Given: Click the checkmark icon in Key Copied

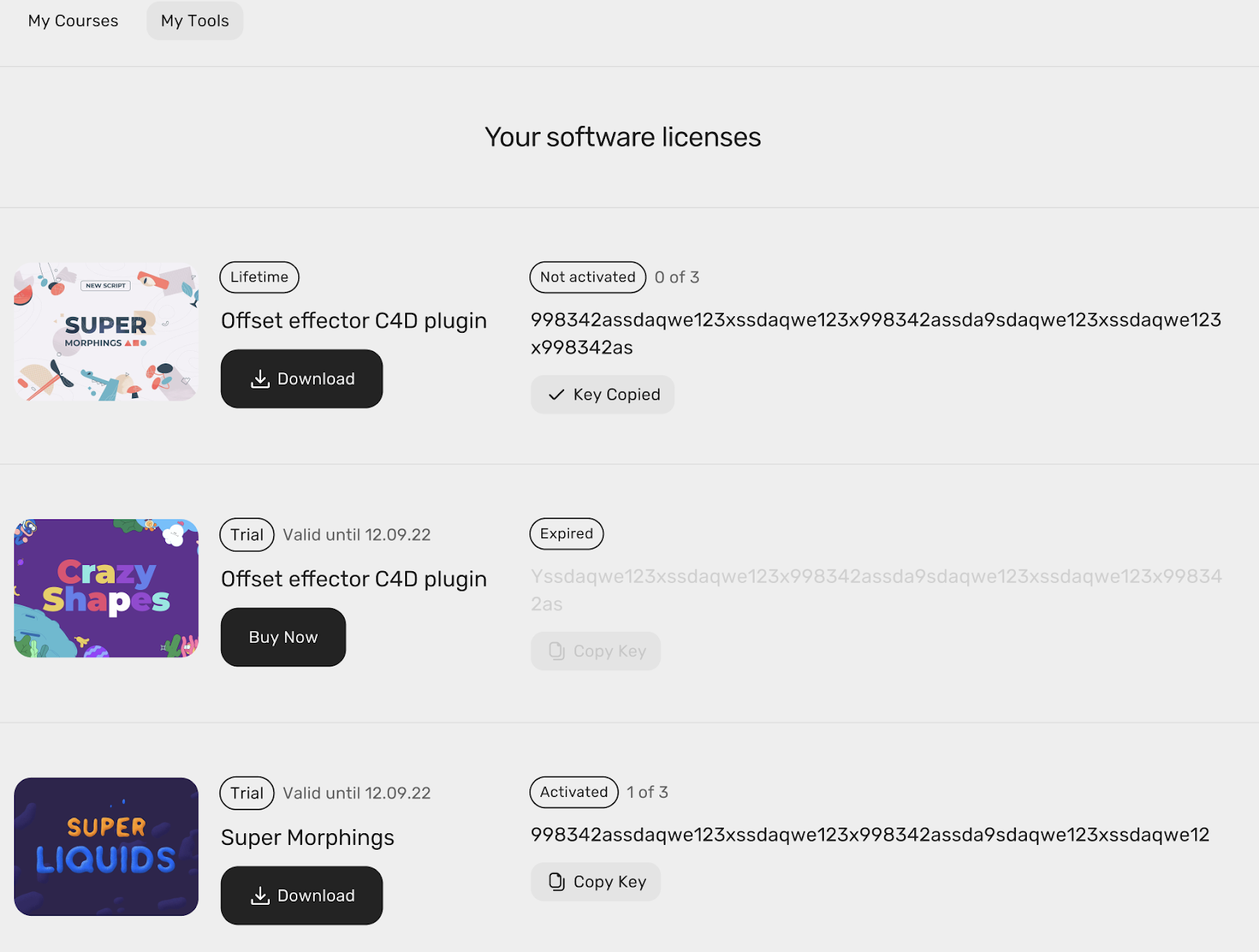Looking at the screenshot, I should (556, 395).
